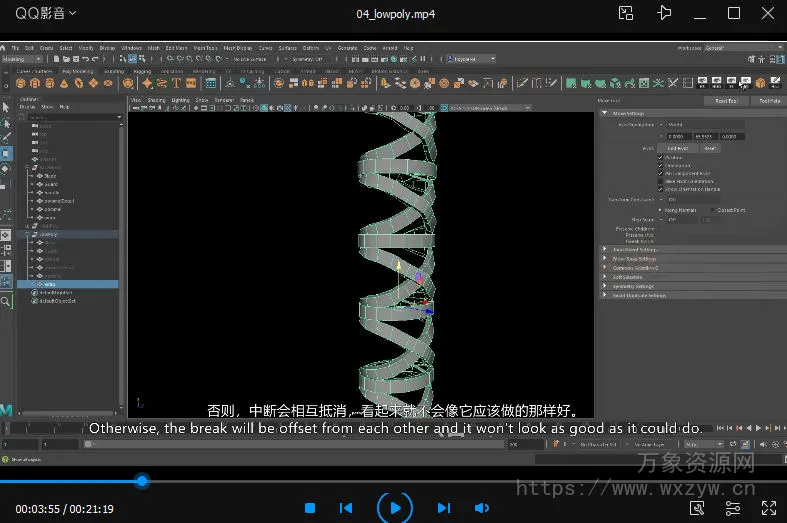The width and height of the screenshot is (787, 523).
Task: Click the play button in the player
Action: point(395,508)
